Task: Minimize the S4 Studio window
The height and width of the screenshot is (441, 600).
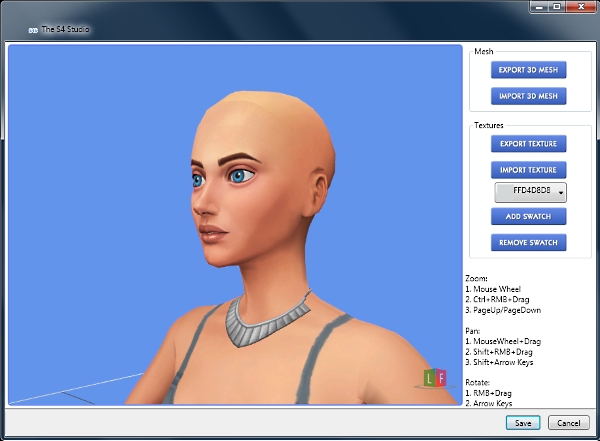Action: [x=530, y=7]
